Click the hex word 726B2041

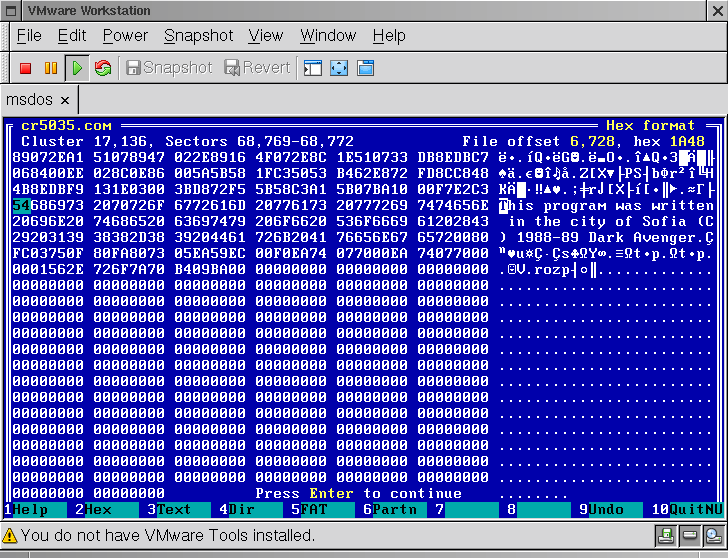click(291, 237)
